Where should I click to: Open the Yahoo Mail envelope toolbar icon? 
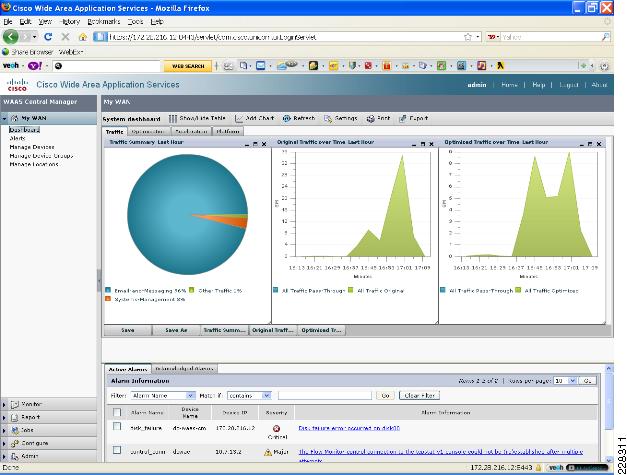(261, 66)
